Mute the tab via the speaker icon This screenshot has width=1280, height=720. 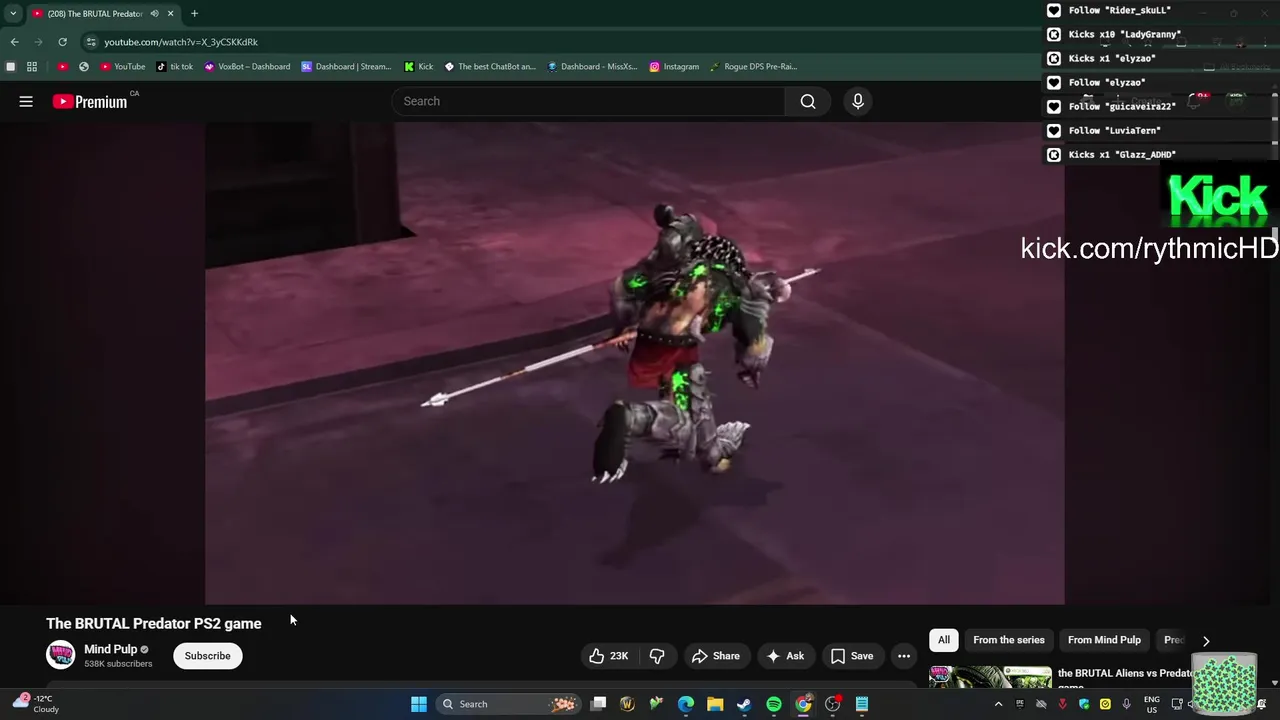(154, 14)
